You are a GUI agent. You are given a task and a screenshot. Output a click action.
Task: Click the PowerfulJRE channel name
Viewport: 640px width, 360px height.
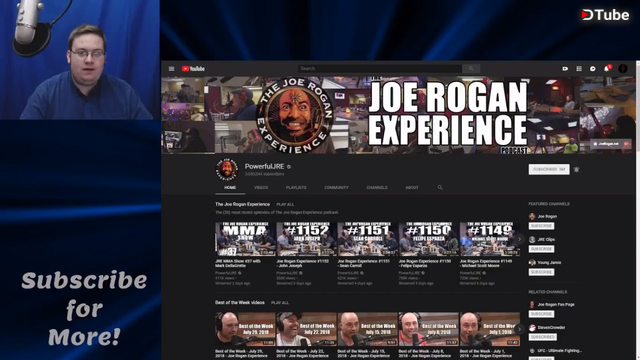point(264,167)
